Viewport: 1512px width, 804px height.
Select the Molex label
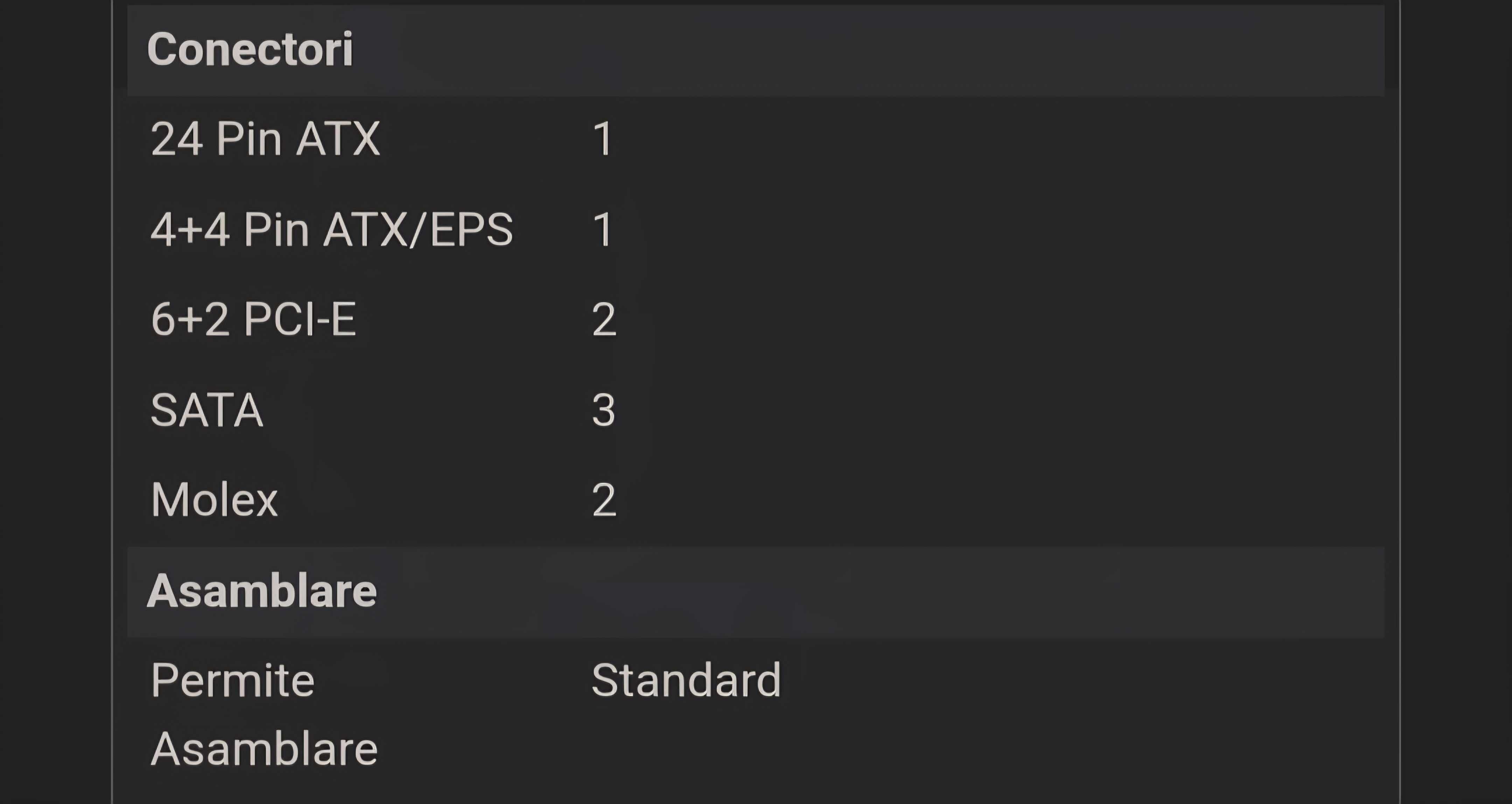(x=214, y=500)
